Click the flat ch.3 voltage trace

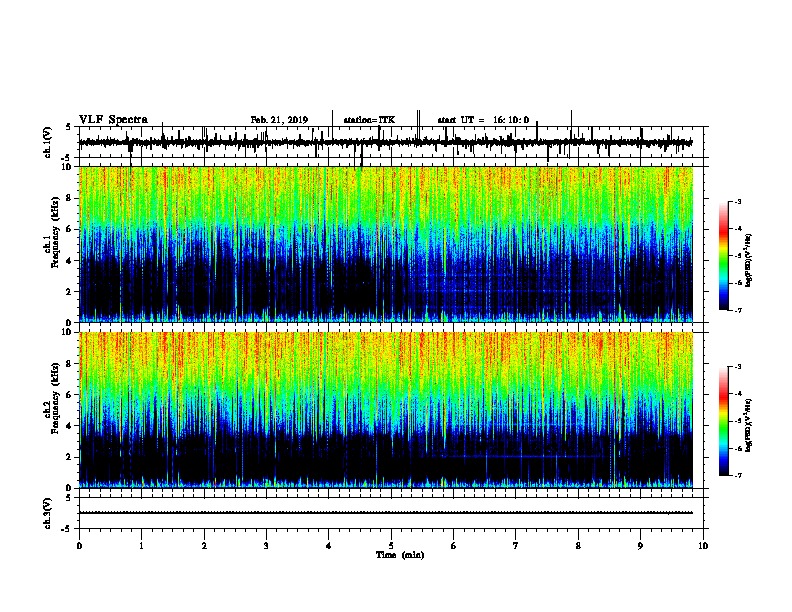[x=386, y=513]
